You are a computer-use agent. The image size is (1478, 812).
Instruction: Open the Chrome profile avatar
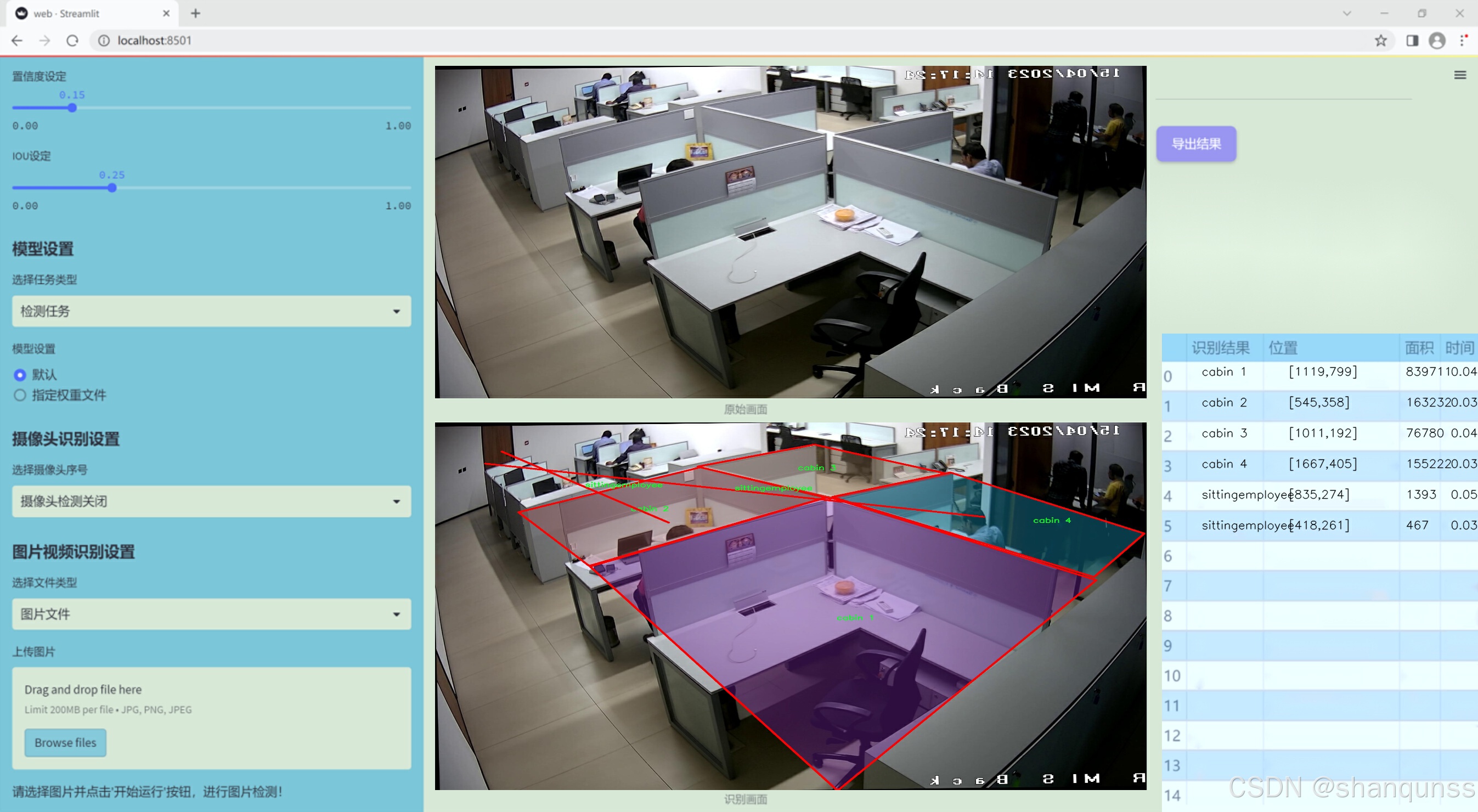[x=1437, y=41]
